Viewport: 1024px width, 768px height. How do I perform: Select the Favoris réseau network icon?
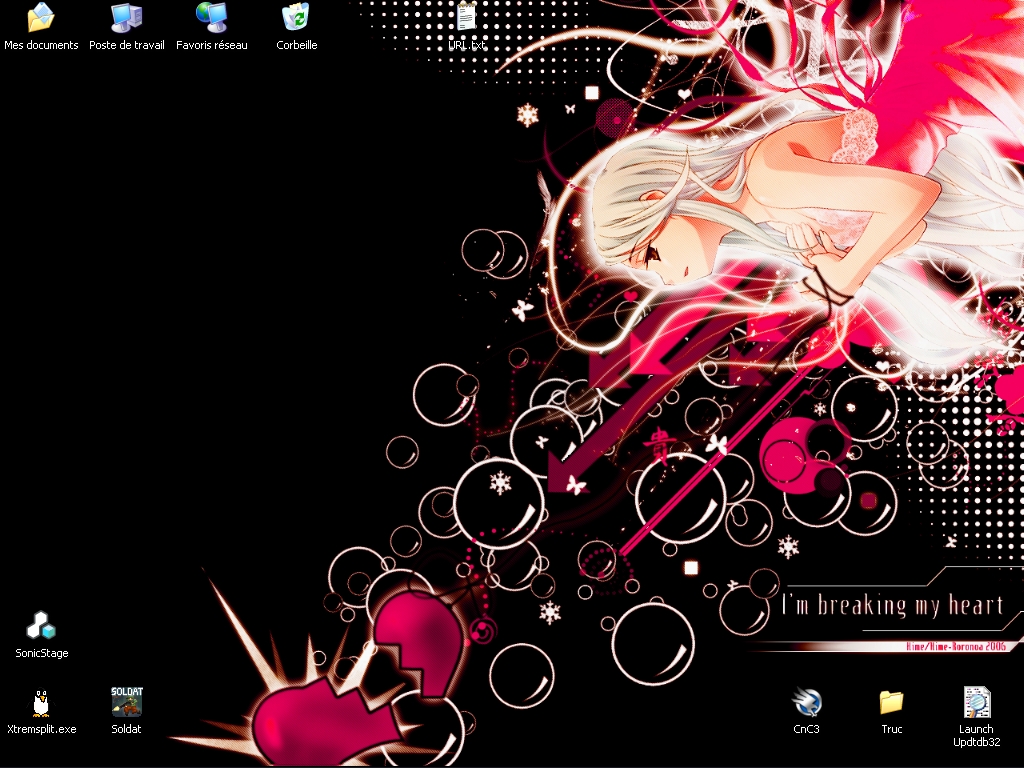(212, 18)
